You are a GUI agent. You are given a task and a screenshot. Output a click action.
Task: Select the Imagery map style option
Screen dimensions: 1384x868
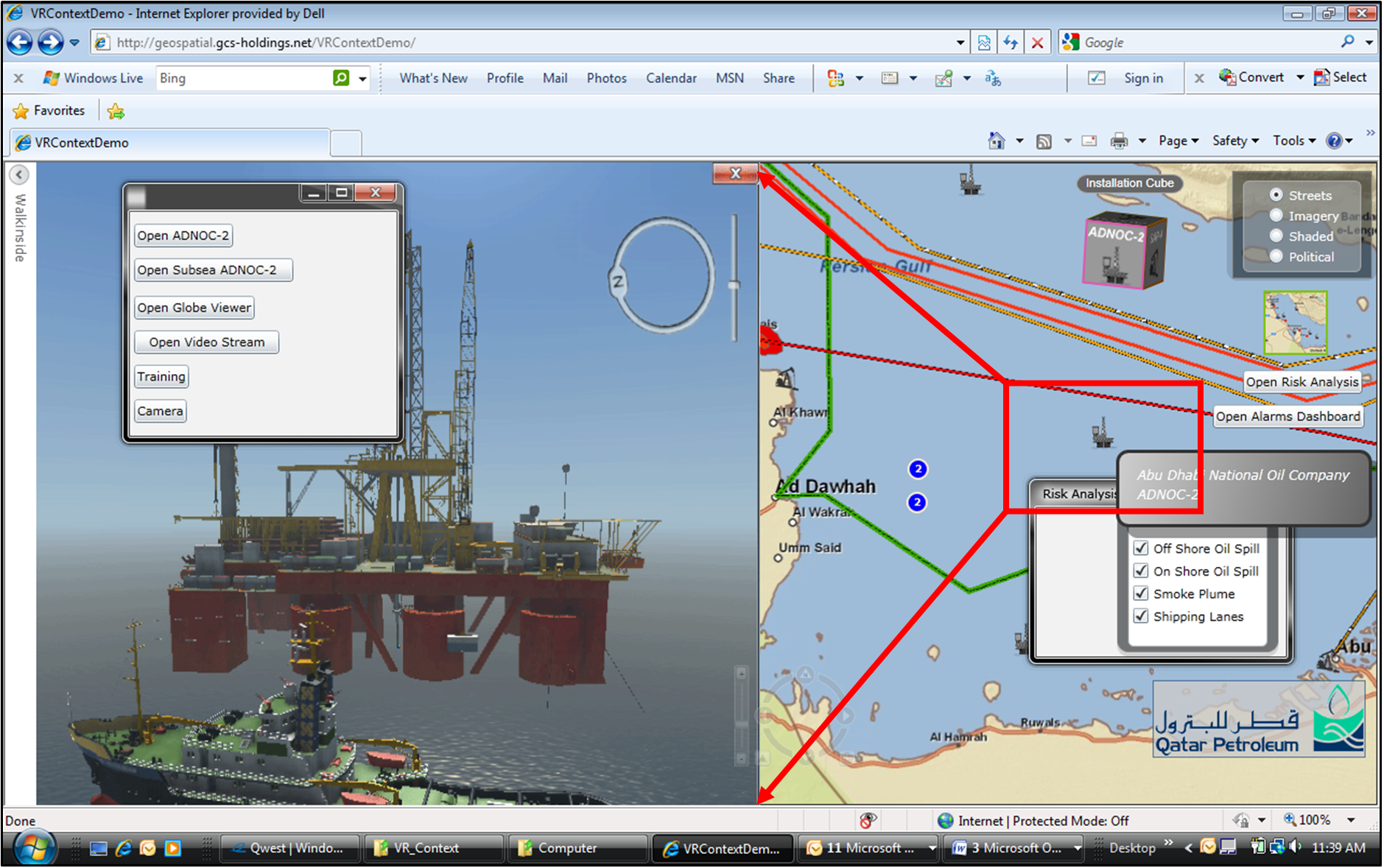click(x=1276, y=216)
